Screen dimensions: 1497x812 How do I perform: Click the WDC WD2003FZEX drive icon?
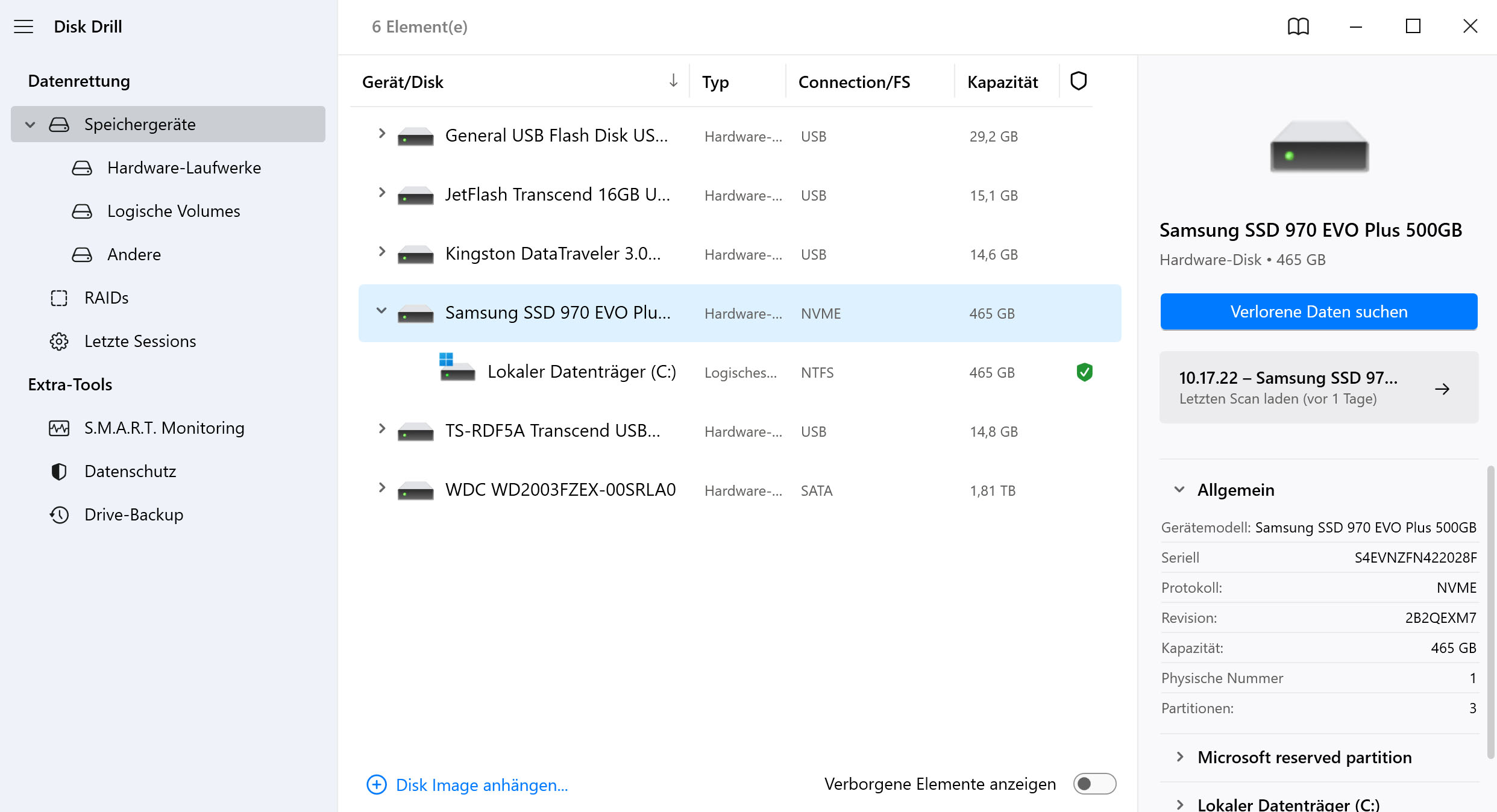(416, 491)
